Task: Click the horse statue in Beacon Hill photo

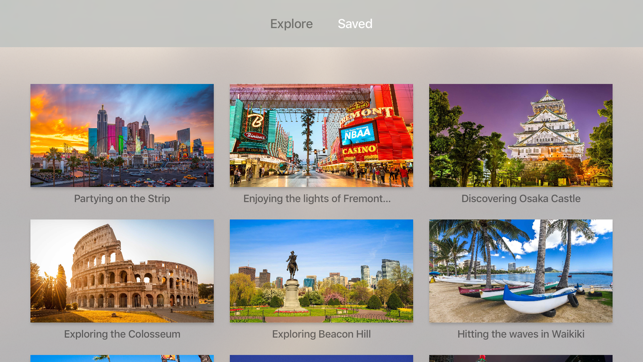Action: coord(292,265)
